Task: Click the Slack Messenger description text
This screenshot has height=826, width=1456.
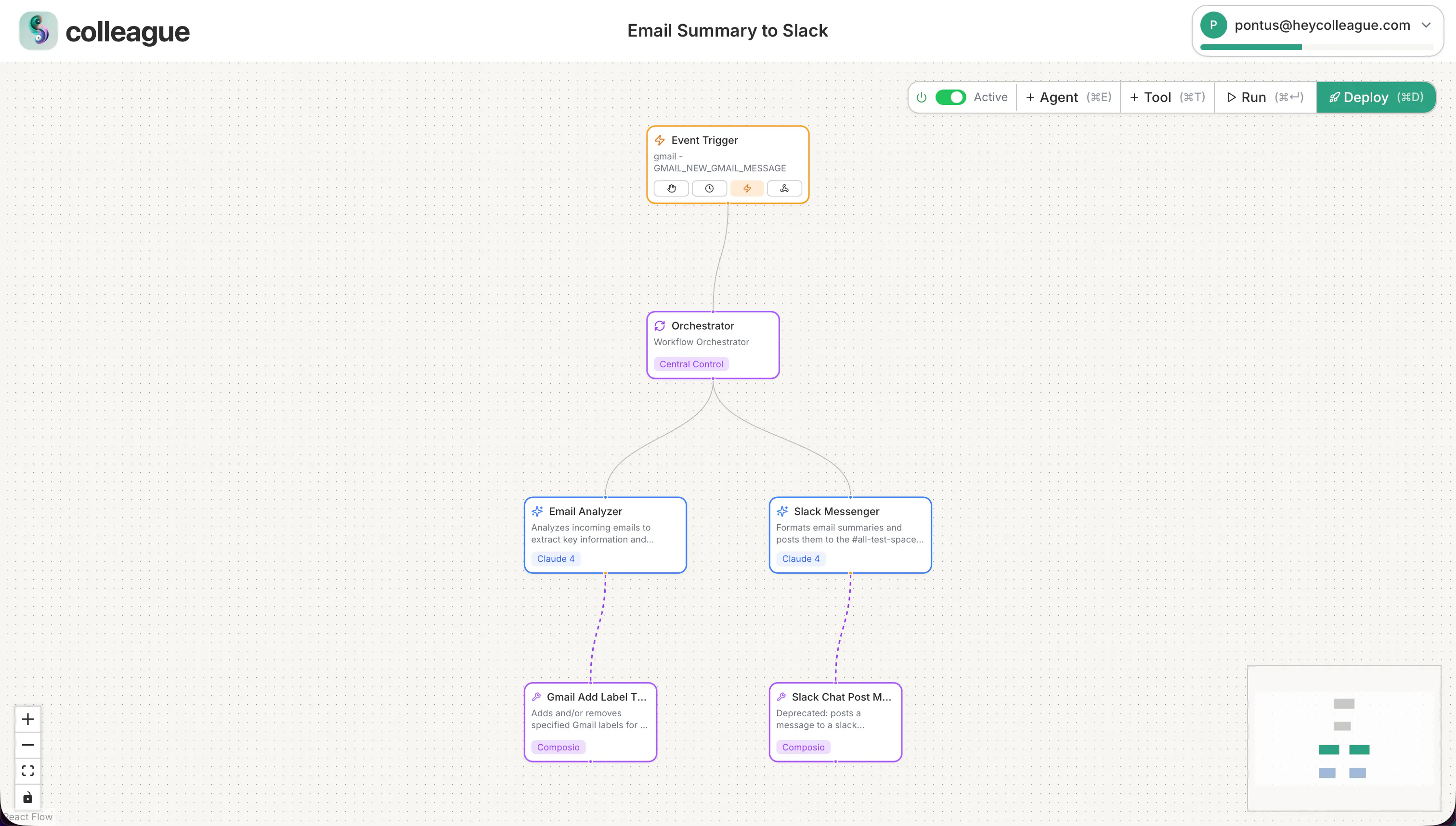Action: [850, 533]
